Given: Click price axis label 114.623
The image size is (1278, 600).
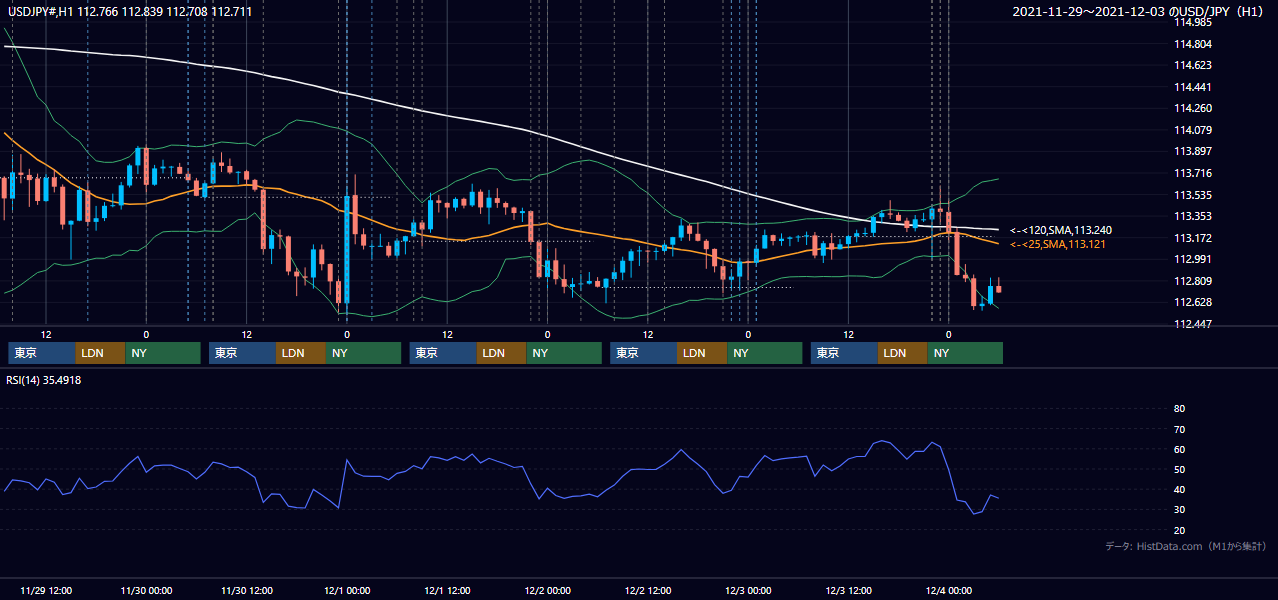Looking at the screenshot, I should pos(1192,65).
